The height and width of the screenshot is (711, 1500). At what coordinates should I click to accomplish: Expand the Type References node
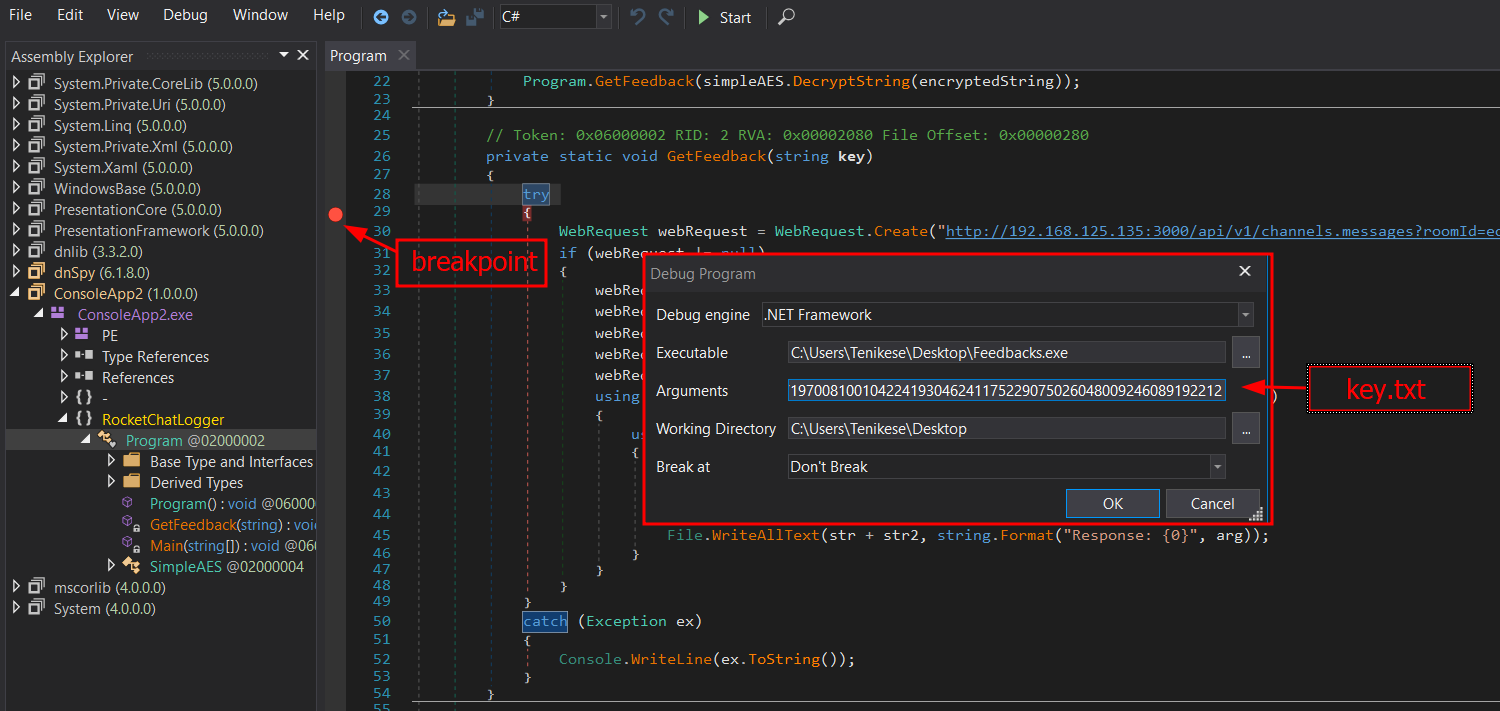64,356
